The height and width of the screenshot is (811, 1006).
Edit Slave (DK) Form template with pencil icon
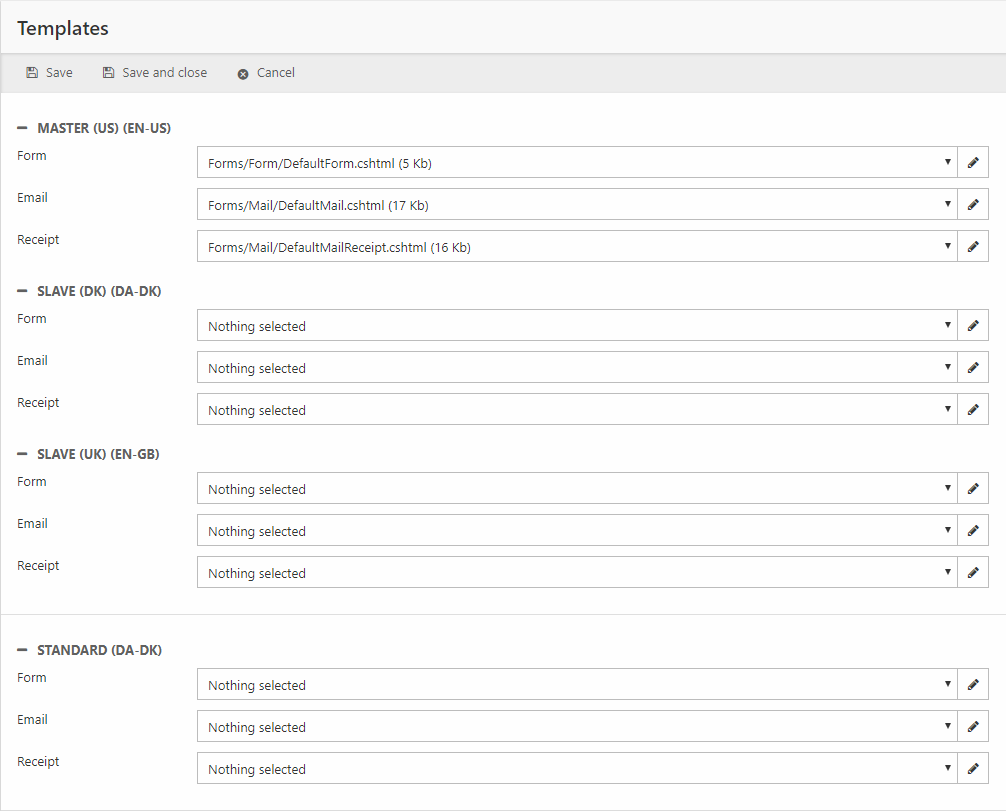tap(973, 325)
